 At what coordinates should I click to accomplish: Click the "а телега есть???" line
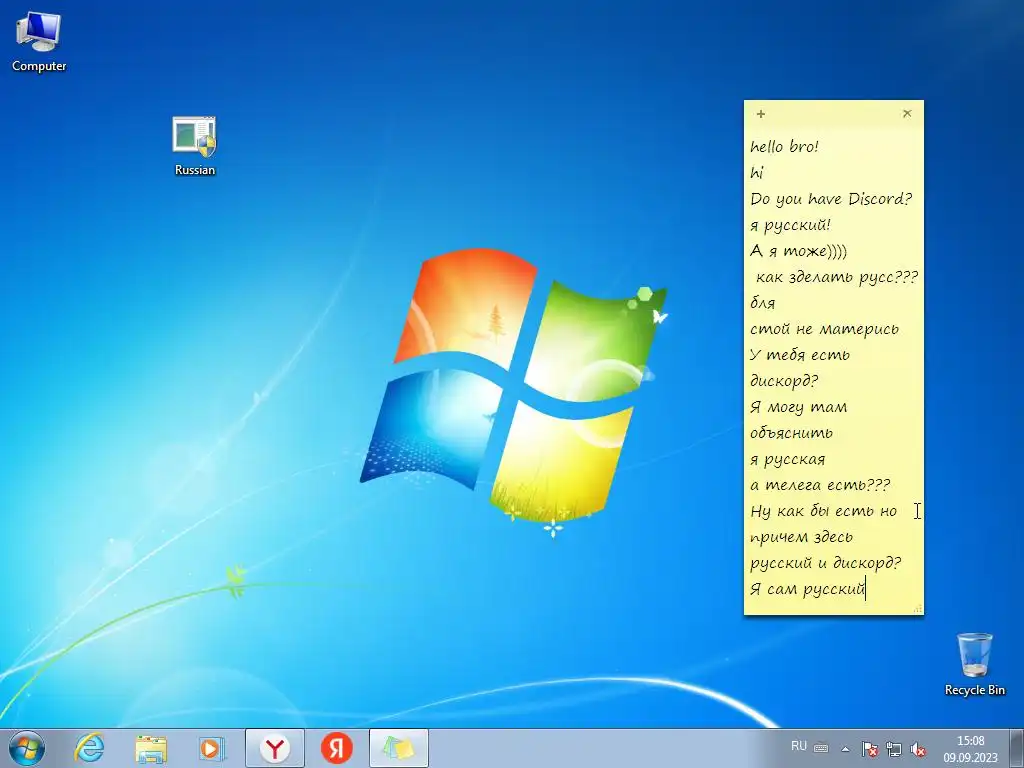click(x=820, y=485)
